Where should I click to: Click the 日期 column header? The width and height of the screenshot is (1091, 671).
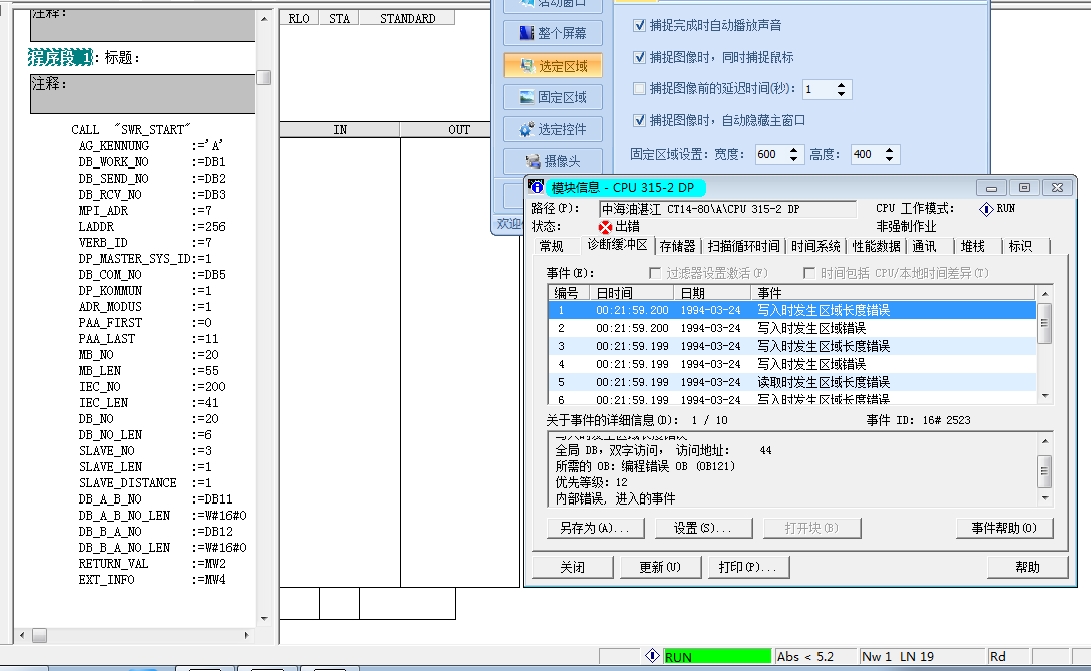pos(712,293)
